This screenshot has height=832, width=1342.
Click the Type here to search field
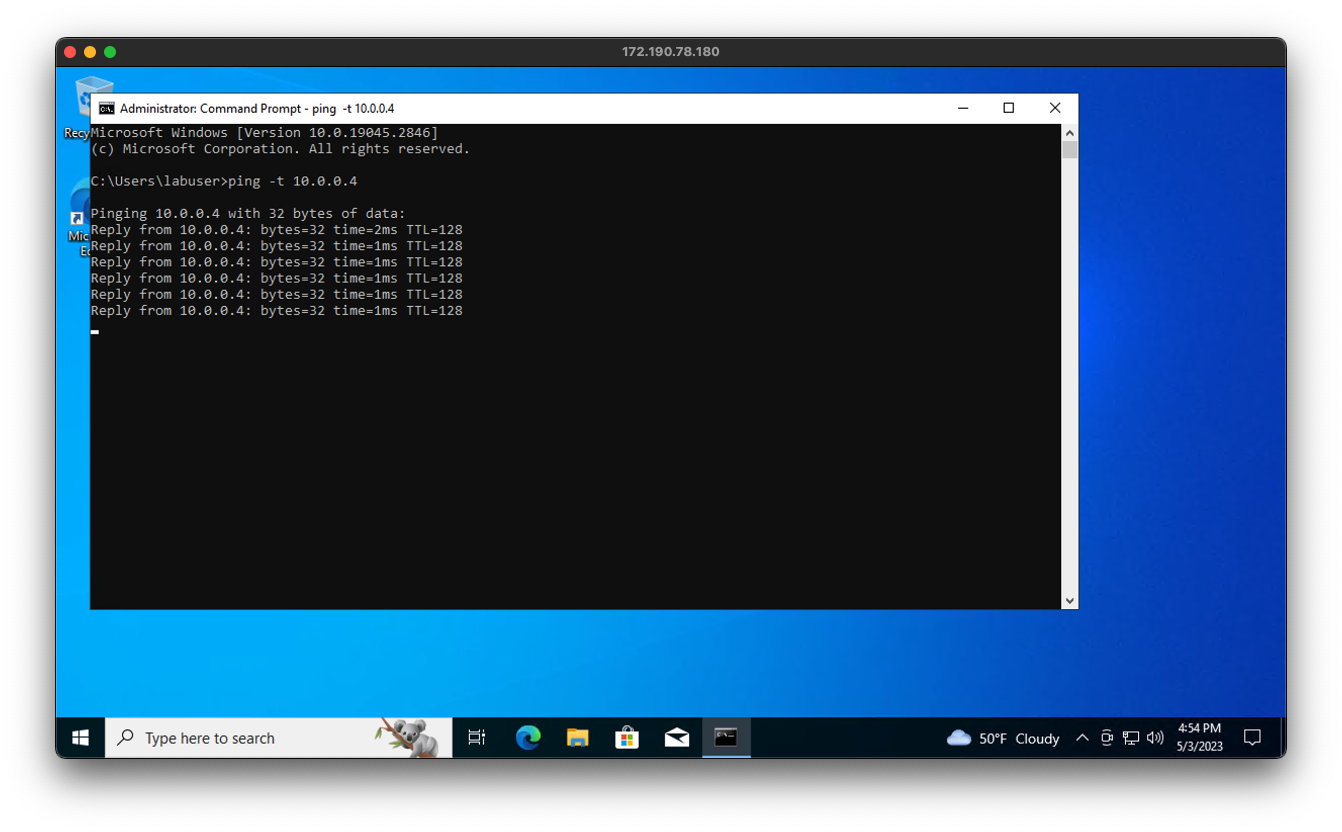250,737
